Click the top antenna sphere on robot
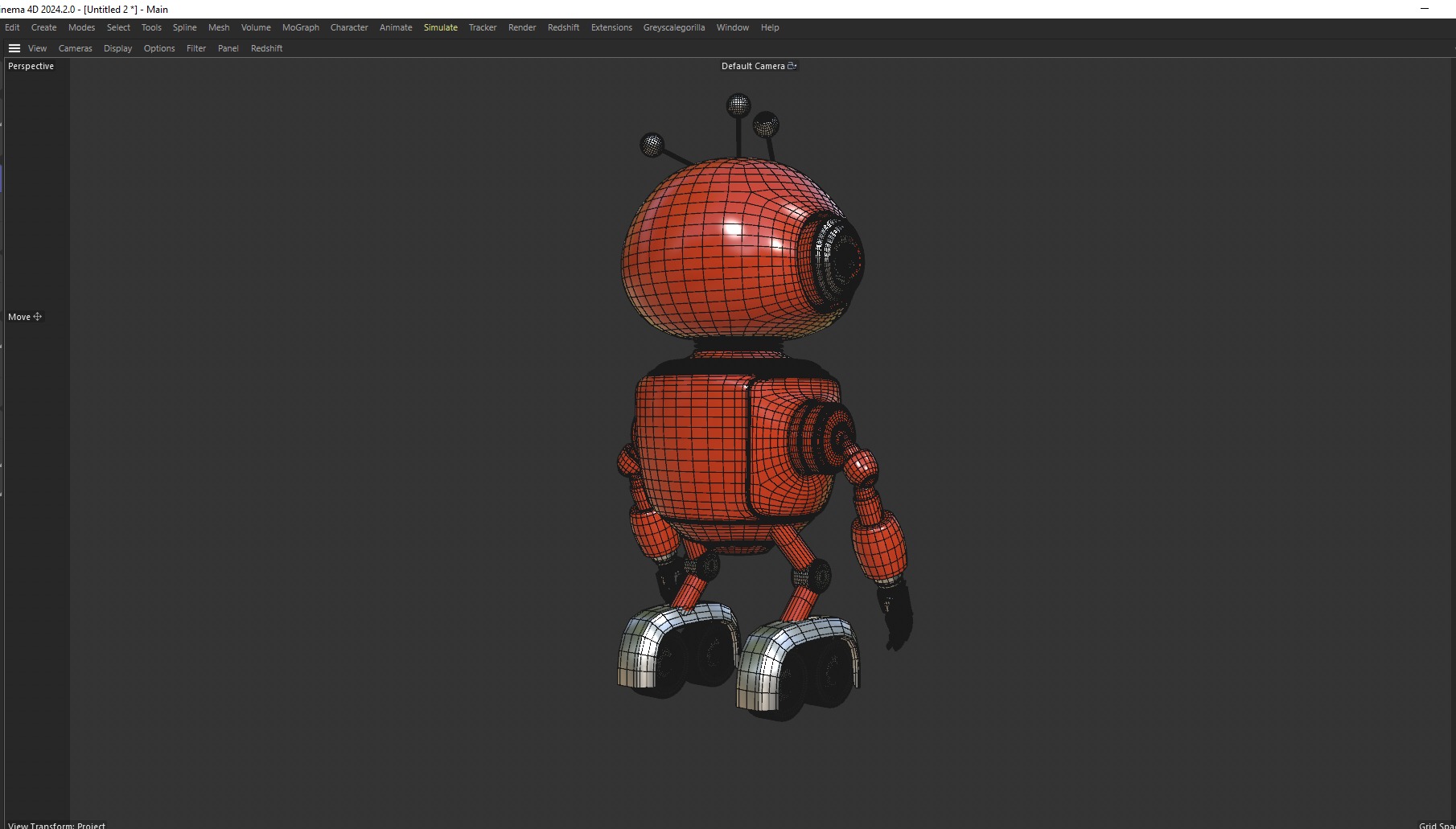 point(738,105)
